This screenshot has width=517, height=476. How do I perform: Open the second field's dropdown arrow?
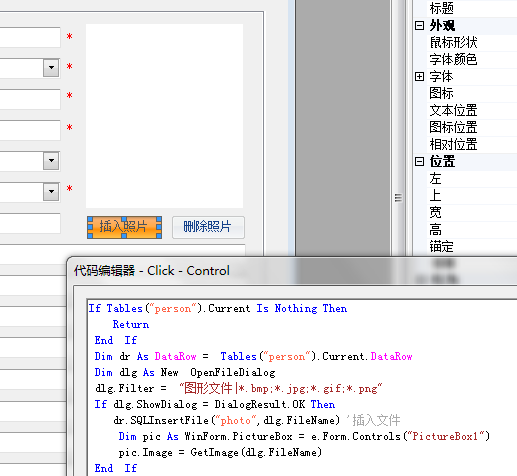pyautogui.click(x=51, y=68)
